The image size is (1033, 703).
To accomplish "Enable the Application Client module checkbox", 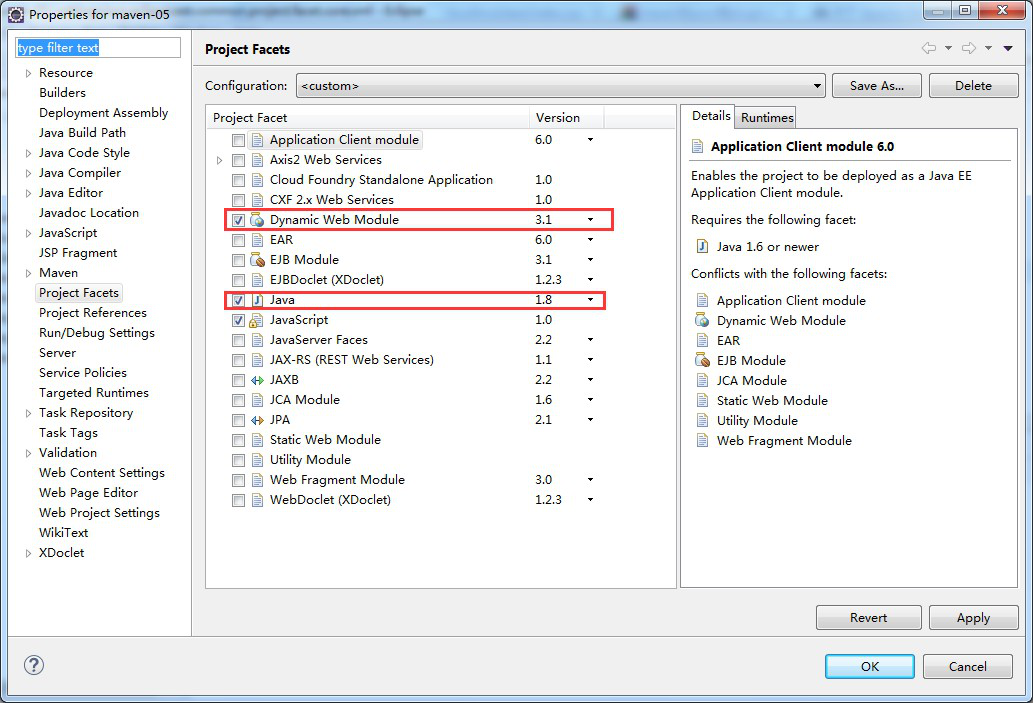I will 238,140.
